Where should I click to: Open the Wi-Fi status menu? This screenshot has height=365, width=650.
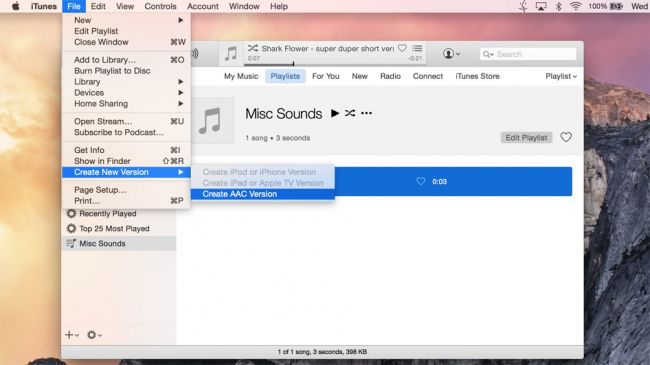click(x=575, y=6)
